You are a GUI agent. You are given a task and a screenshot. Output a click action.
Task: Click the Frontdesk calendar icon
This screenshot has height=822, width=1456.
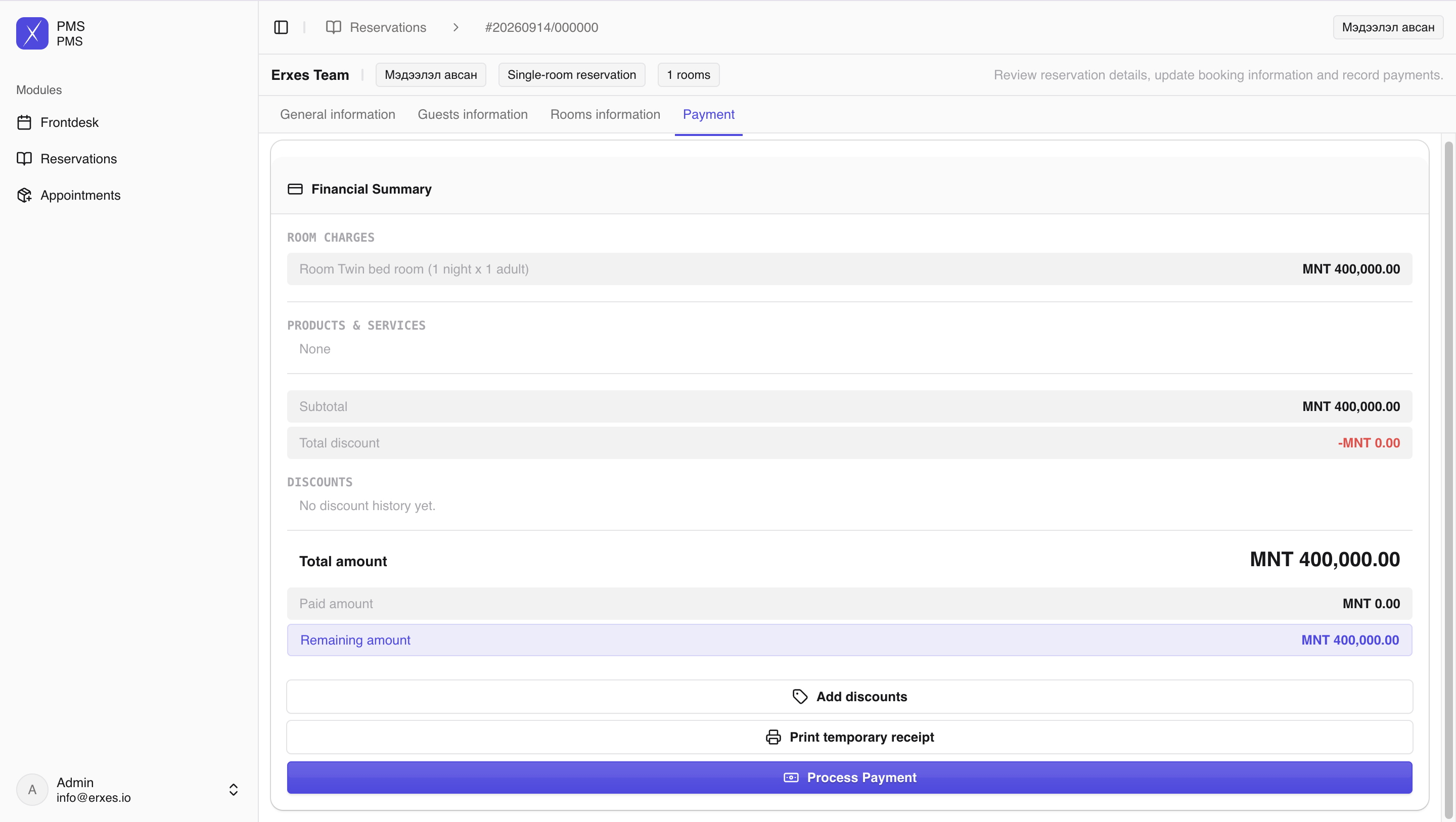[24, 122]
